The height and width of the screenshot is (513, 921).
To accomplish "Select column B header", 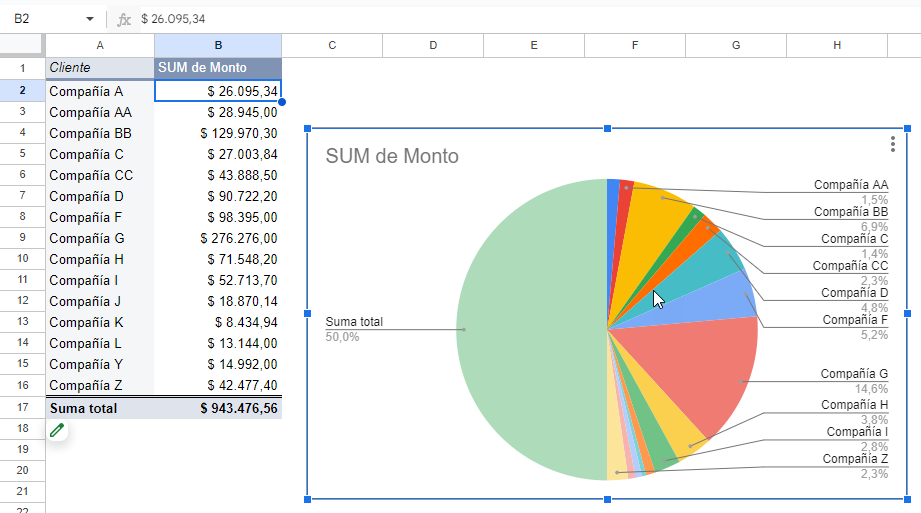I will pos(218,45).
